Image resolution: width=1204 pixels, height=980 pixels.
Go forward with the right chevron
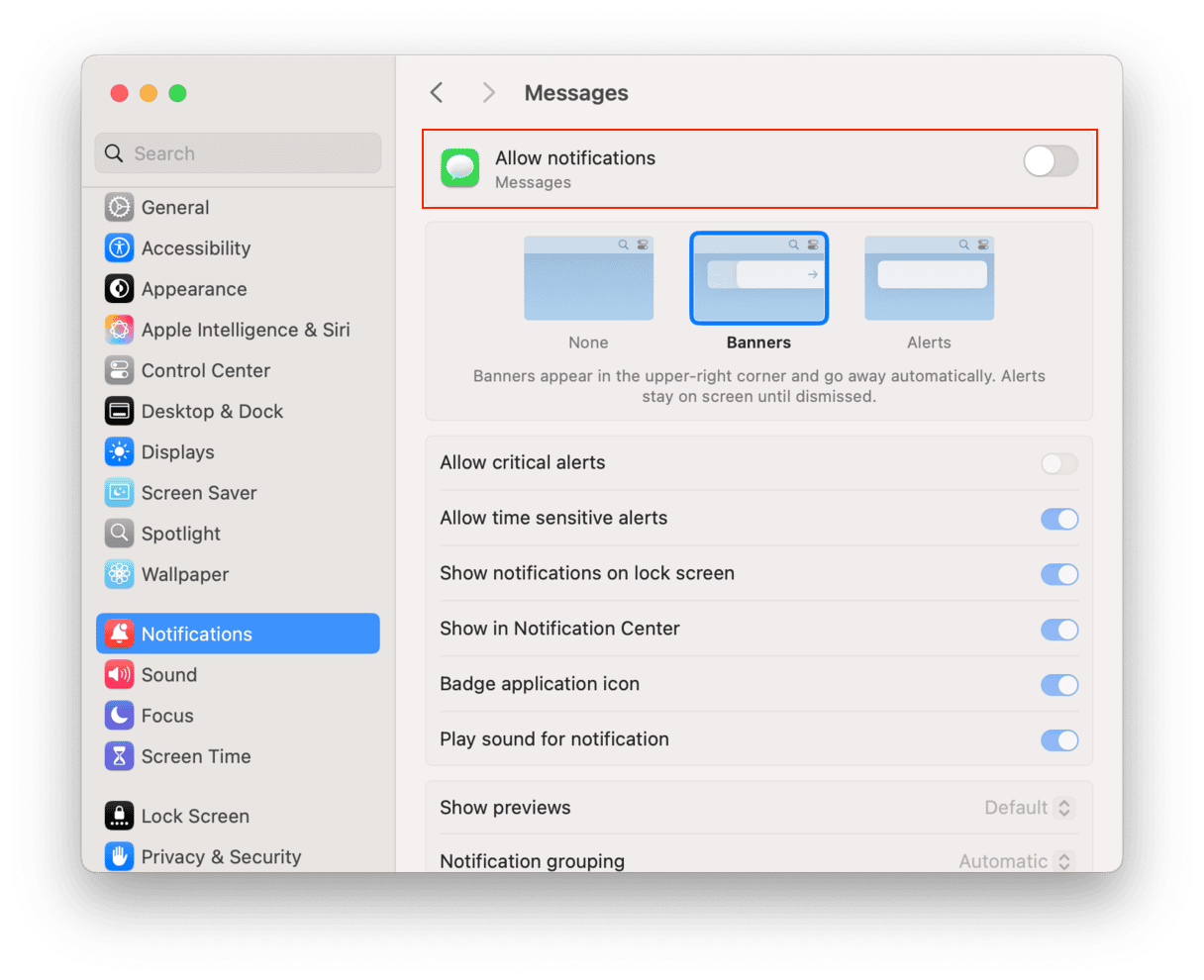[x=488, y=92]
